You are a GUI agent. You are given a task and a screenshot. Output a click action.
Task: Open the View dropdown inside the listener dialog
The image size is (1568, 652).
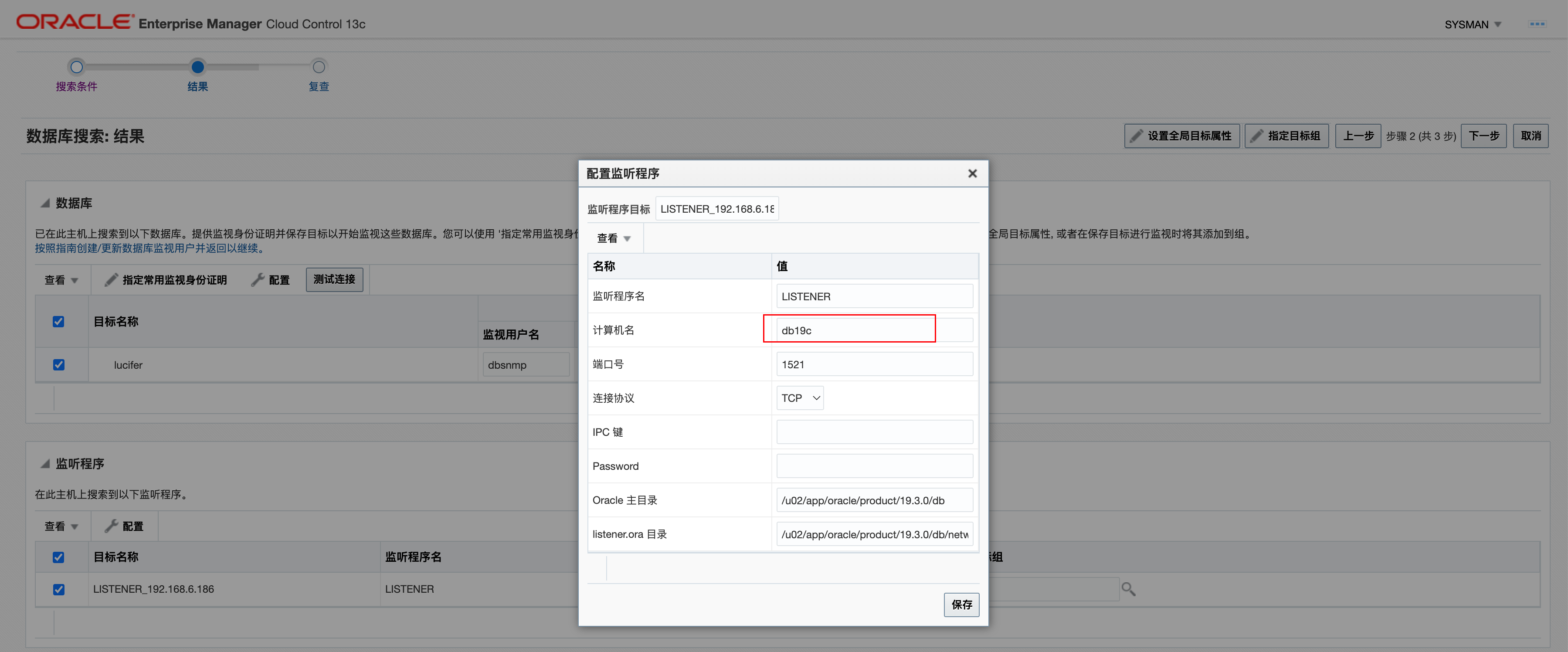[613, 239]
